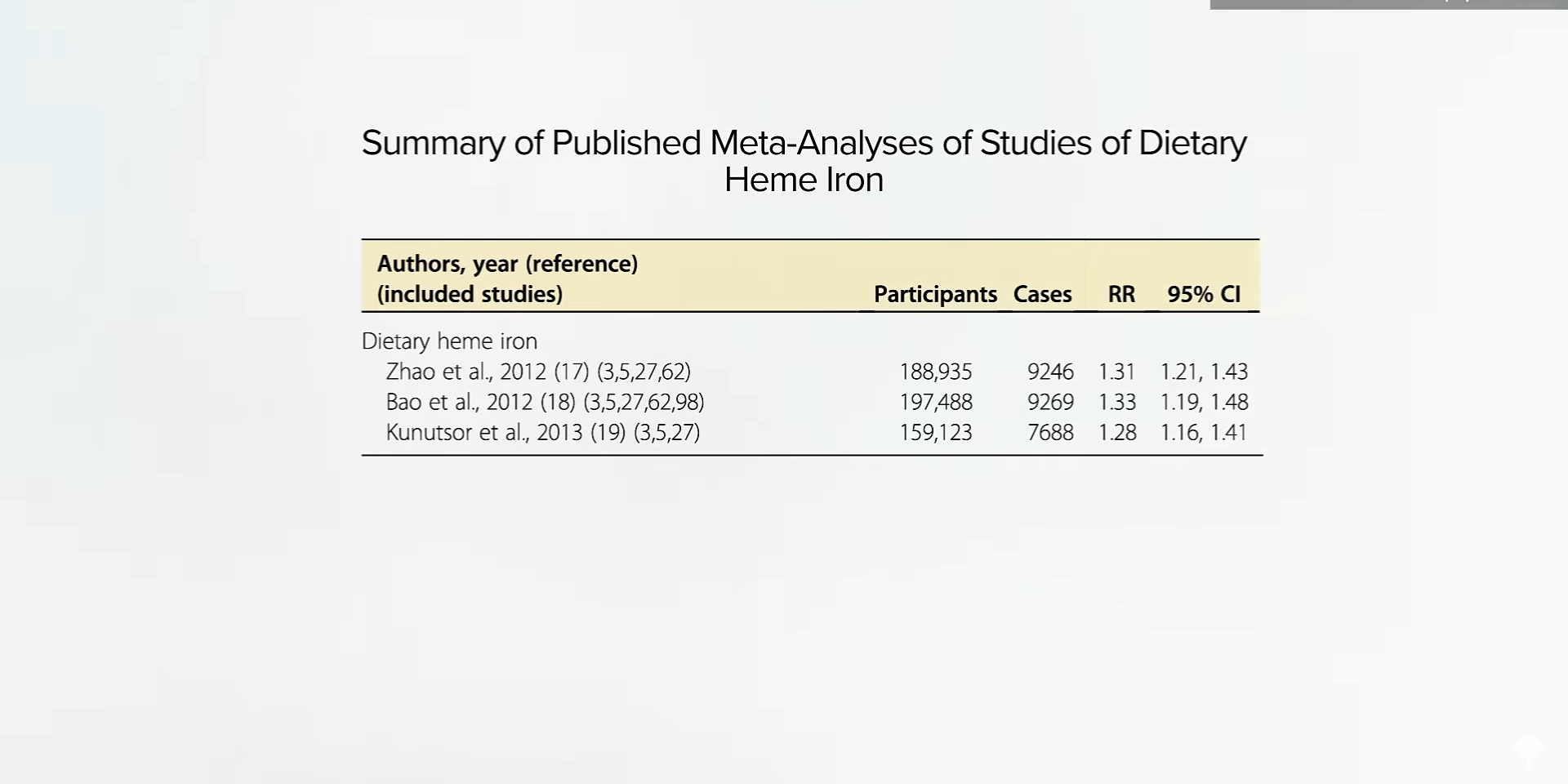The width and height of the screenshot is (1568, 784).
Task: Click the gray bar at top right
Action: point(1387,4)
